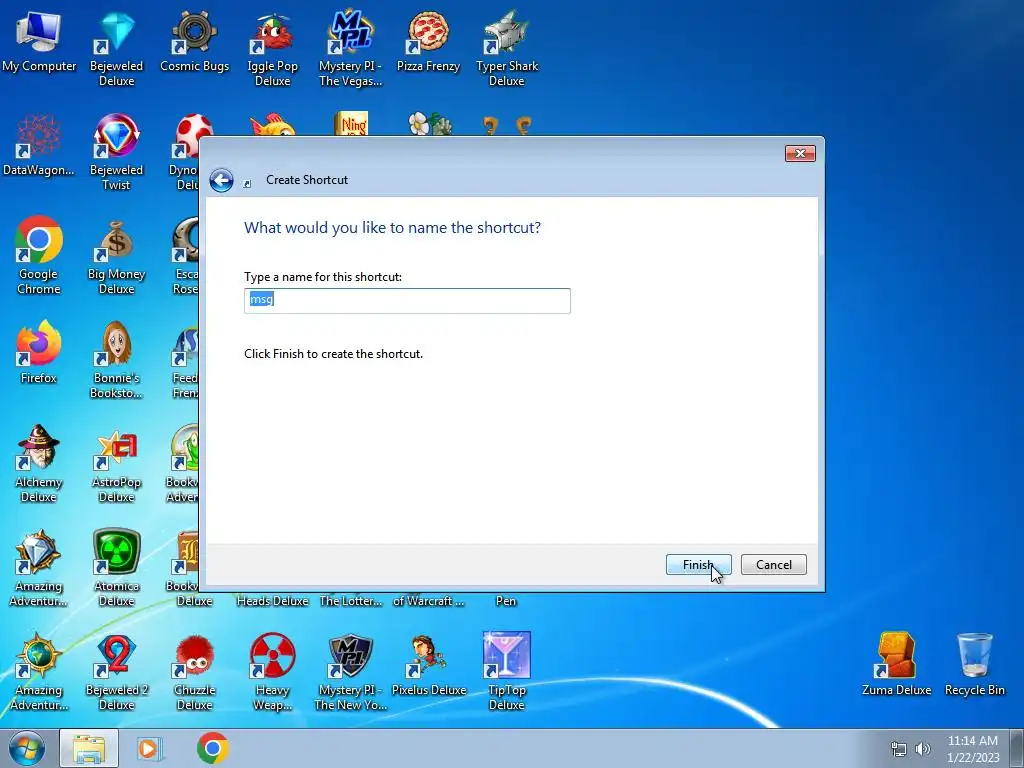The width and height of the screenshot is (1024, 768).
Task: Launch Windows Media Player from taskbar
Action: [149, 748]
